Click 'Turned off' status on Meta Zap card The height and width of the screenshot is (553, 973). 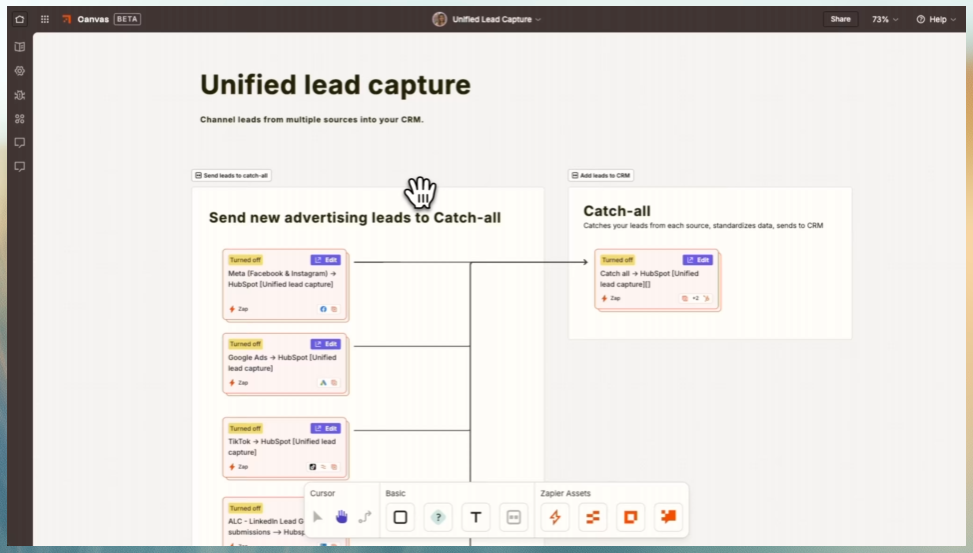click(x=245, y=260)
